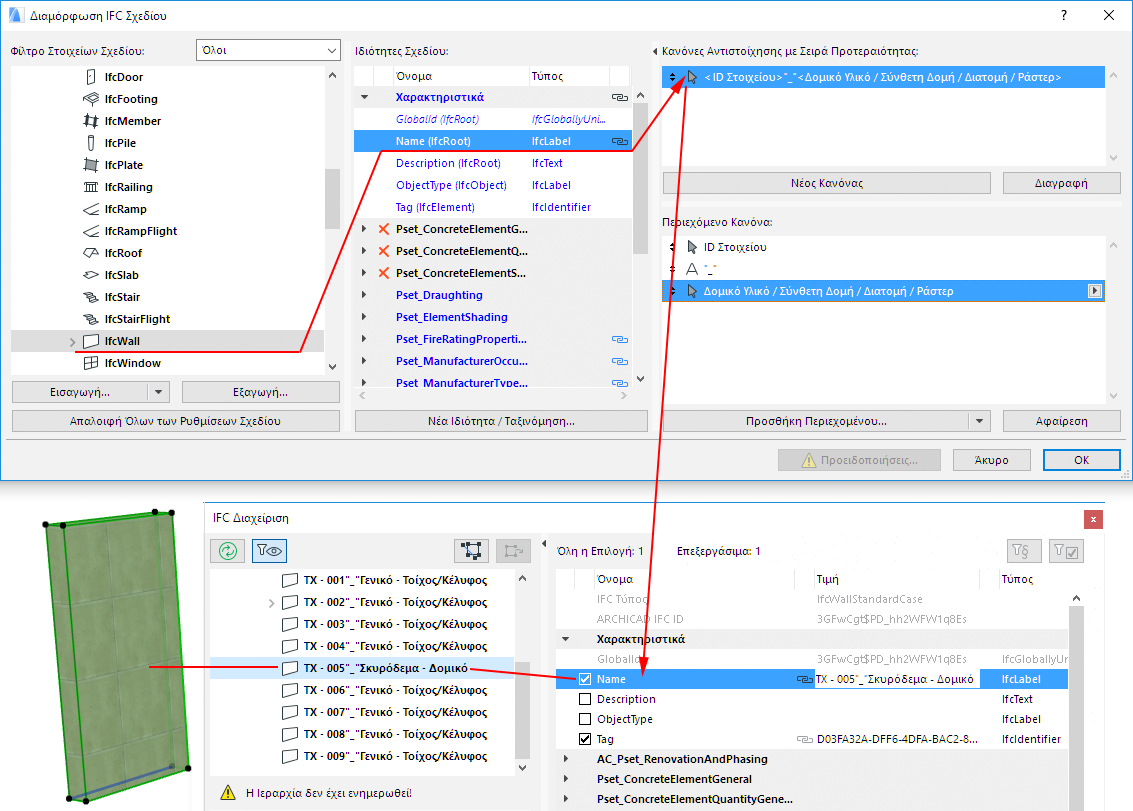This screenshot has width=1133, height=811.
Task: Select the IfcStairFlight element icon
Action: (x=91, y=319)
